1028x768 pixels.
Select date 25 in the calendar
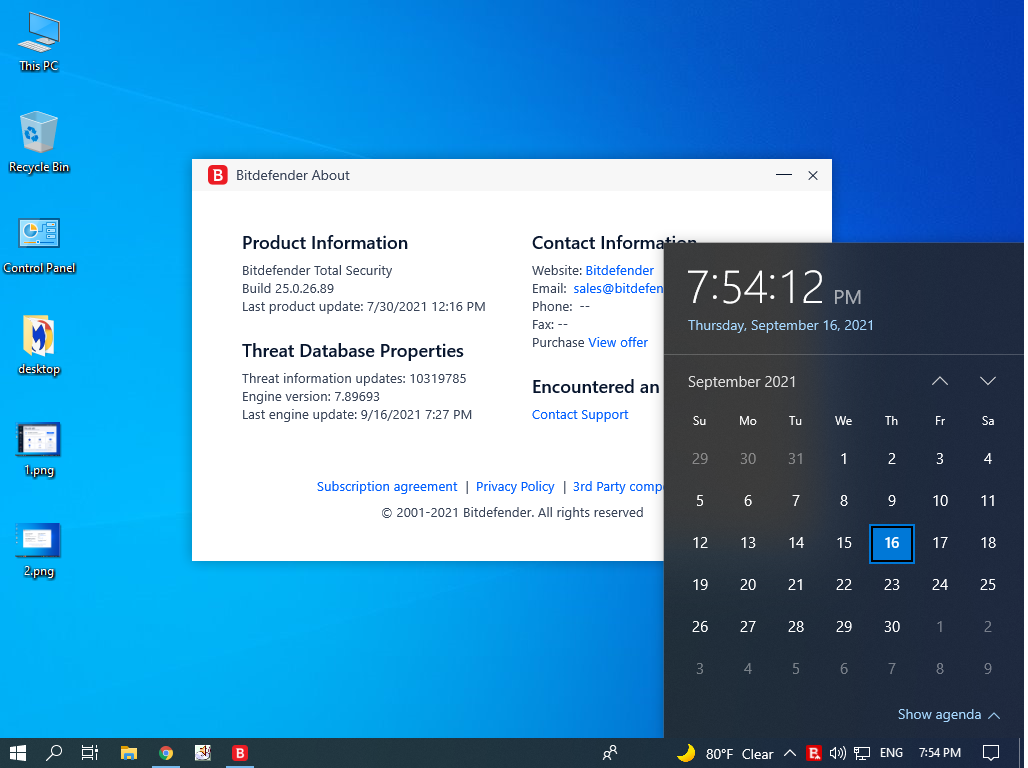[x=987, y=585]
